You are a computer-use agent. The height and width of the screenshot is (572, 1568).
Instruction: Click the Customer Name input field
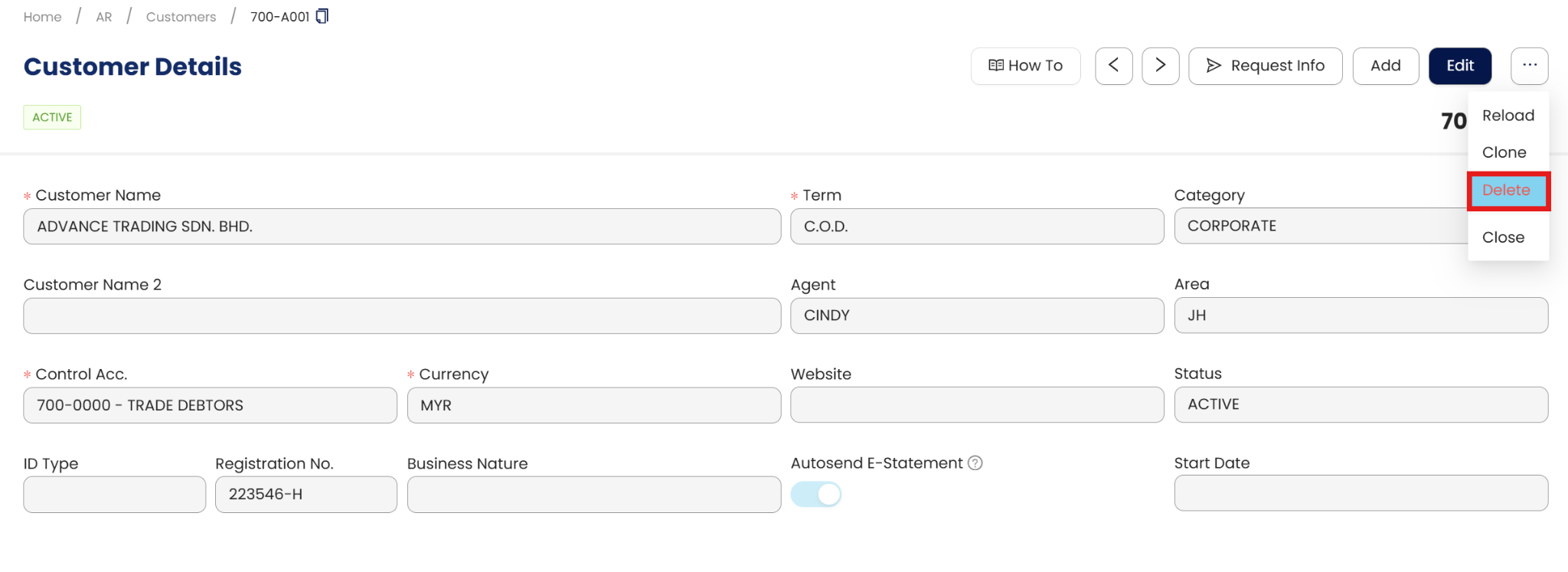coord(402,227)
